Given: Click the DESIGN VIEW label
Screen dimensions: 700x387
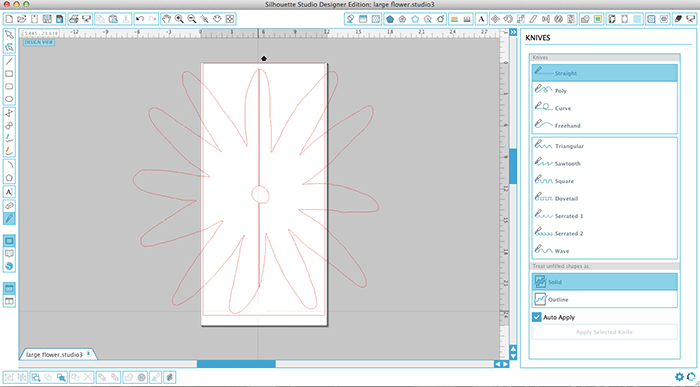Looking at the screenshot, I should (x=39, y=42).
